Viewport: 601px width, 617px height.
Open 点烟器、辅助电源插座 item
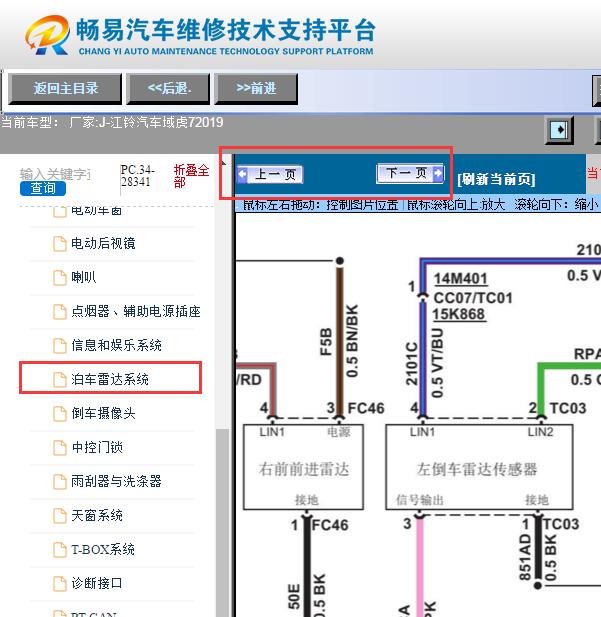point(136,311)
